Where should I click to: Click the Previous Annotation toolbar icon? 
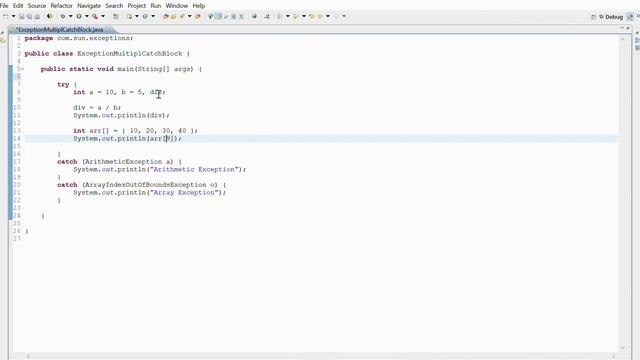pyautogui.click(x=296, y=16)
